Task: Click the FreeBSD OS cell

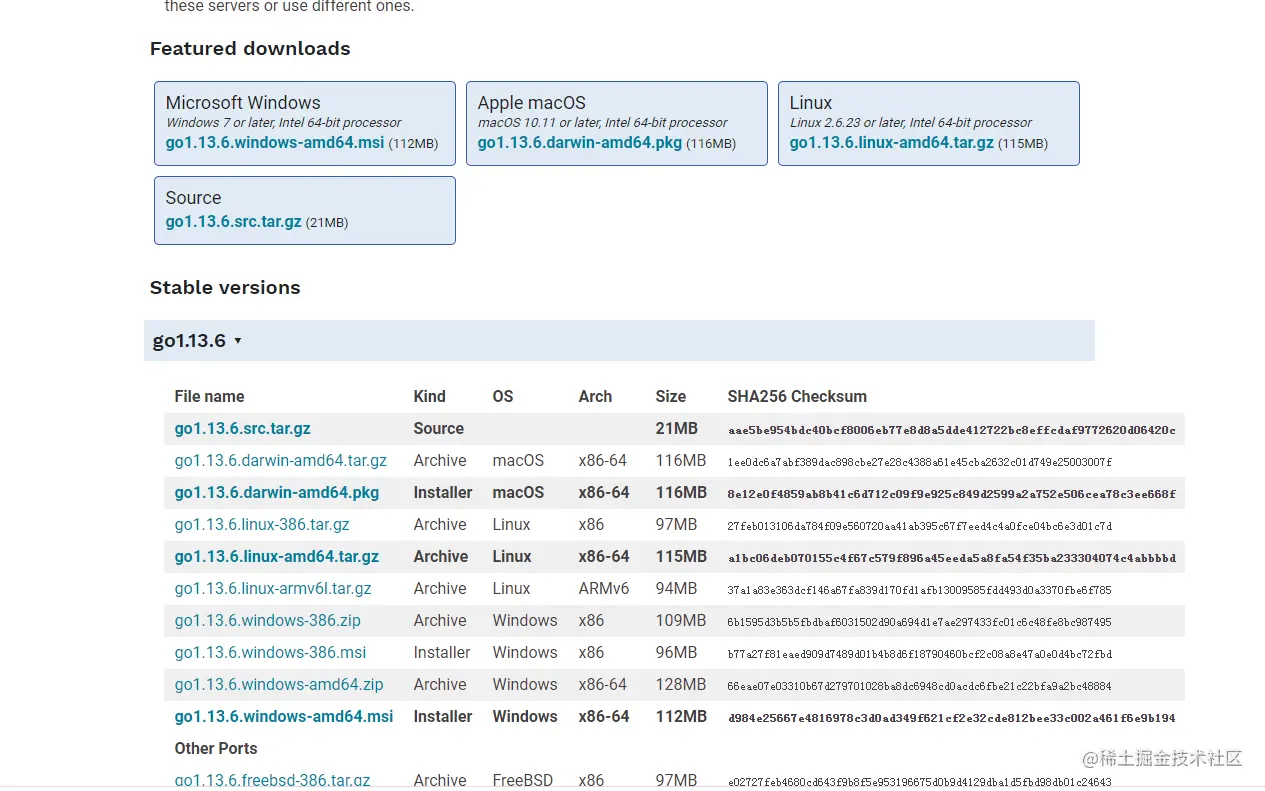Action: (x=523, y=780)
